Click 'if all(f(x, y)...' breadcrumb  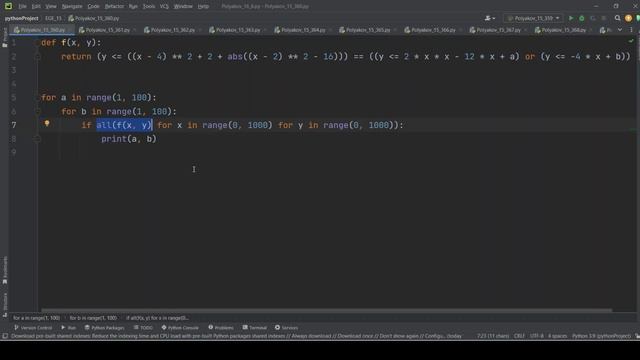157,318
